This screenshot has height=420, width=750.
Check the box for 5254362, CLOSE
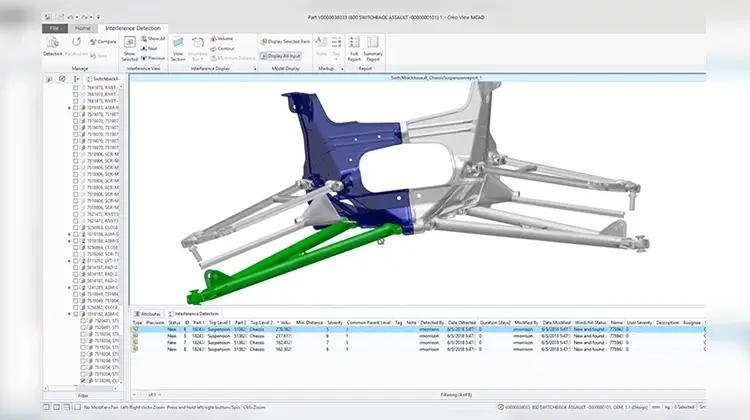pyautogui.click(x=76, y=308)
